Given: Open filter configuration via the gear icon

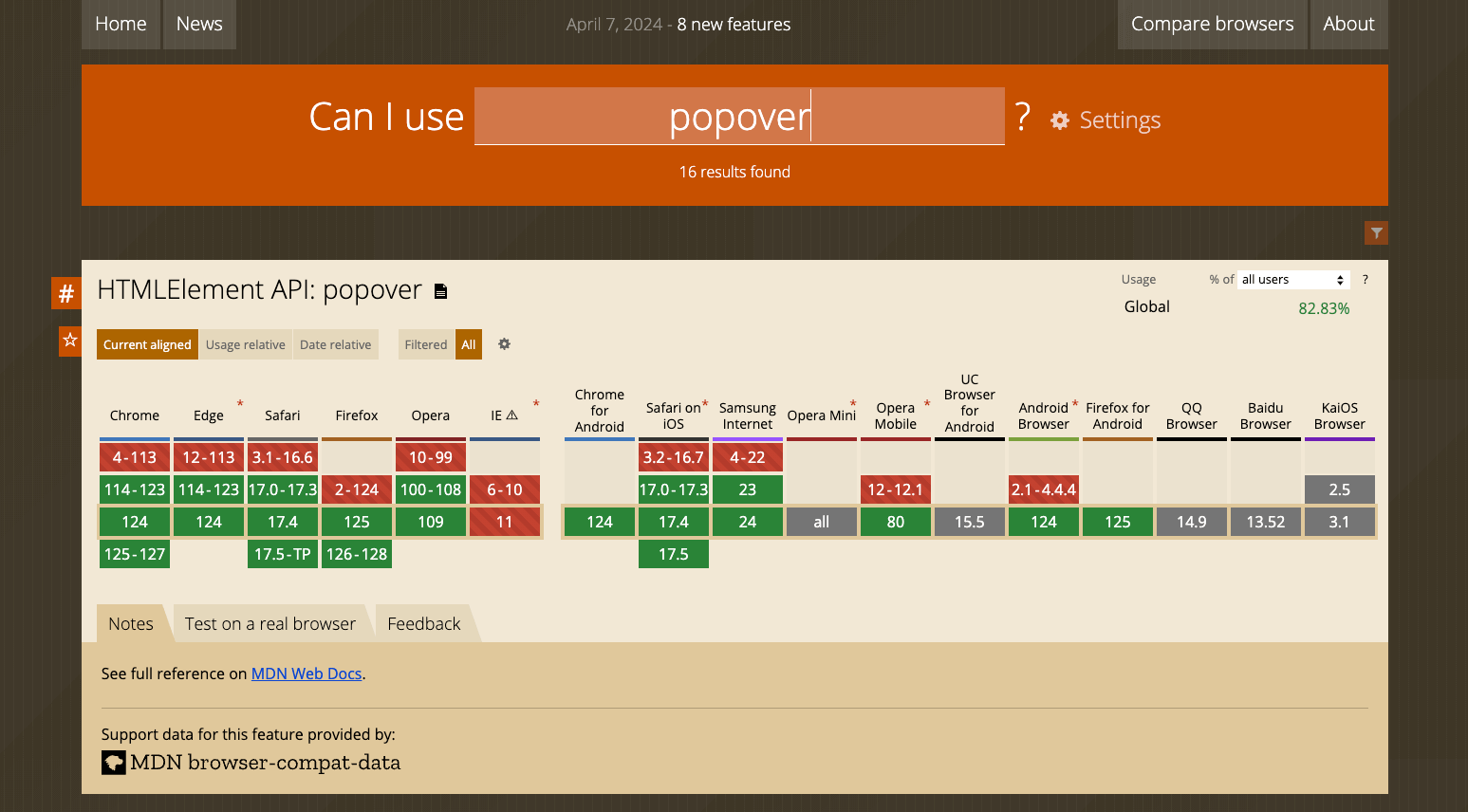Looking at the screenshot, I should (504, 343).
